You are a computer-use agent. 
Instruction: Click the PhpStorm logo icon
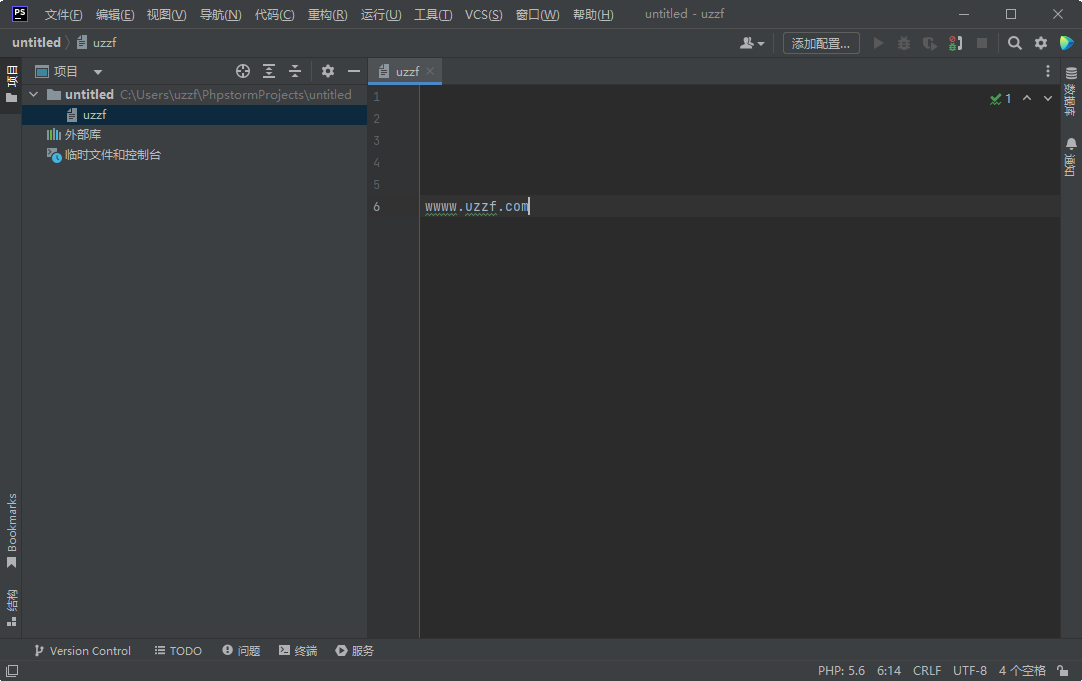20,14
